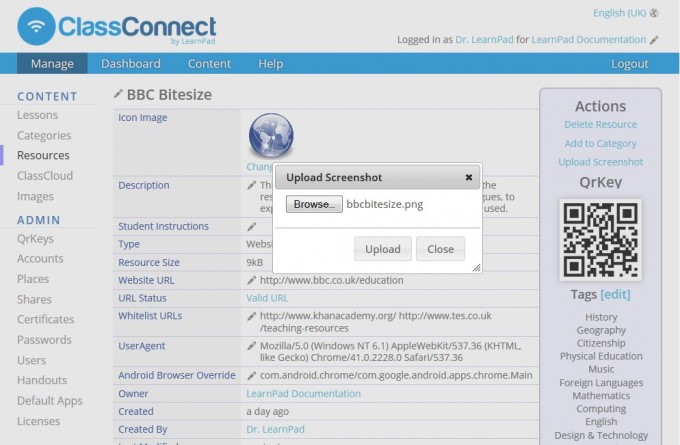Open the Manage tab
Image resolution: width=680 pixels, height=445 pixels.
click(x=52, y=64)
